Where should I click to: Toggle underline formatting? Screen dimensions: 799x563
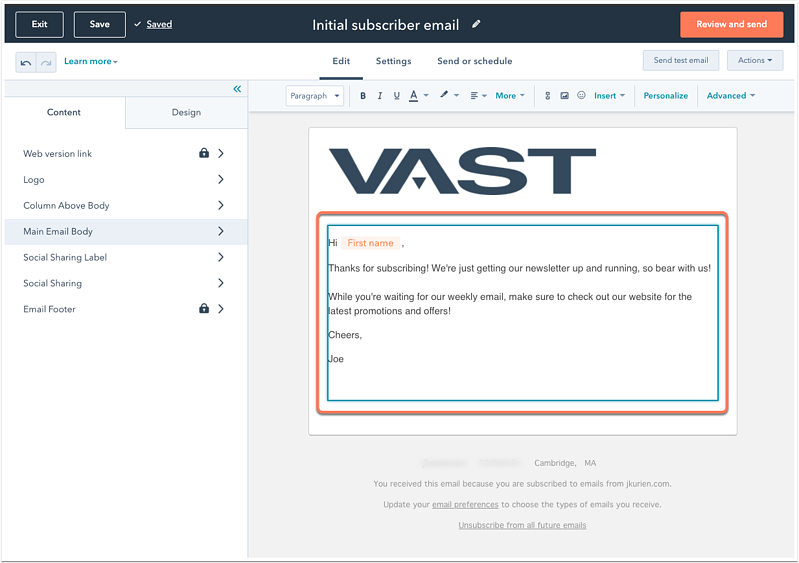point(396,96)
